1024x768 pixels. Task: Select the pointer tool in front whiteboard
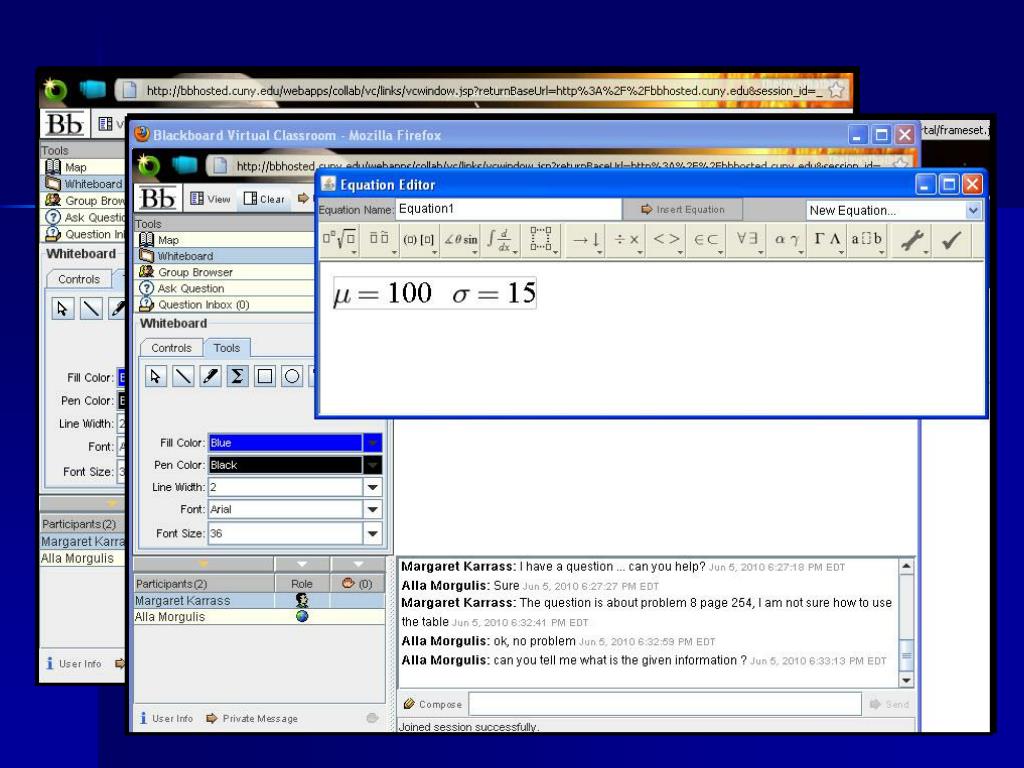click(155, 376)
